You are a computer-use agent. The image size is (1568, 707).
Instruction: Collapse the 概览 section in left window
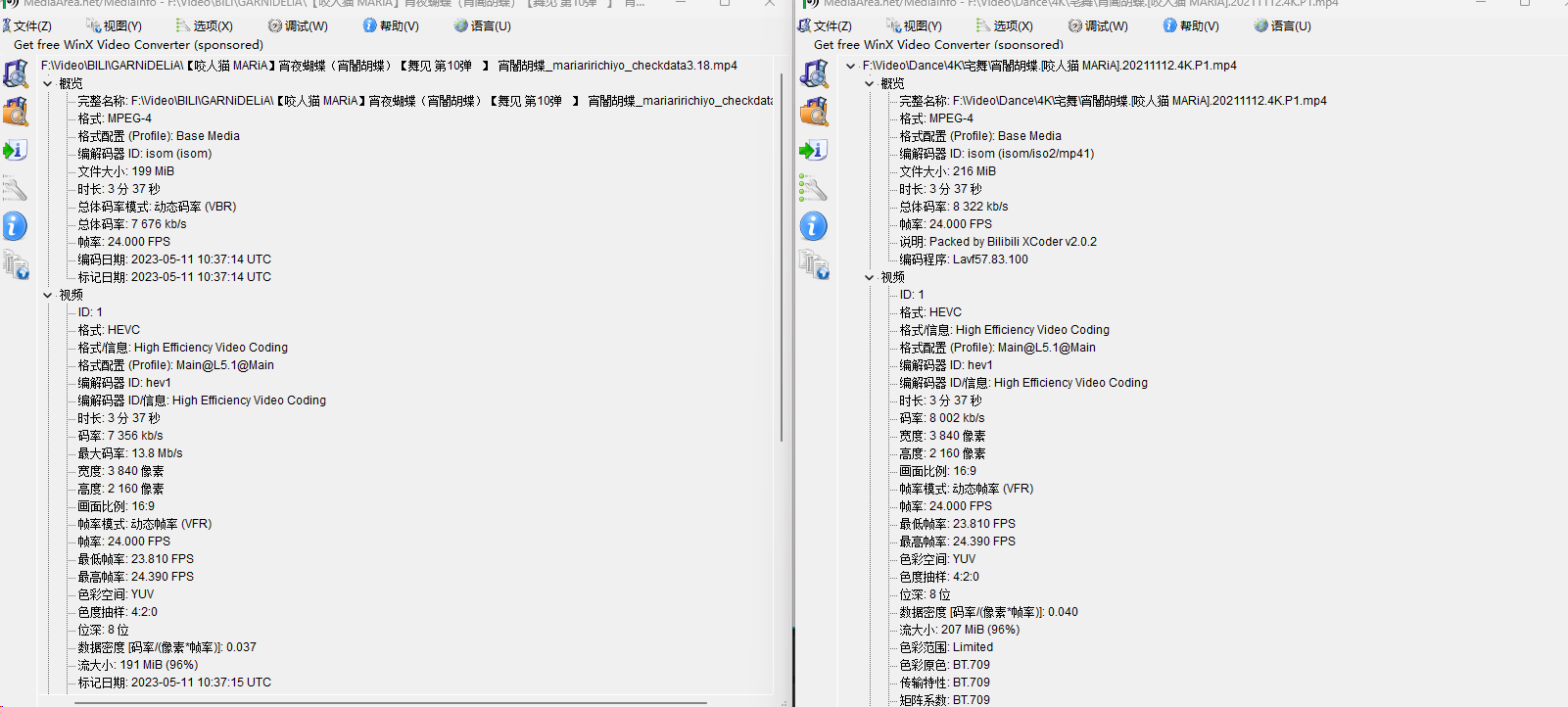pos(48,83)
